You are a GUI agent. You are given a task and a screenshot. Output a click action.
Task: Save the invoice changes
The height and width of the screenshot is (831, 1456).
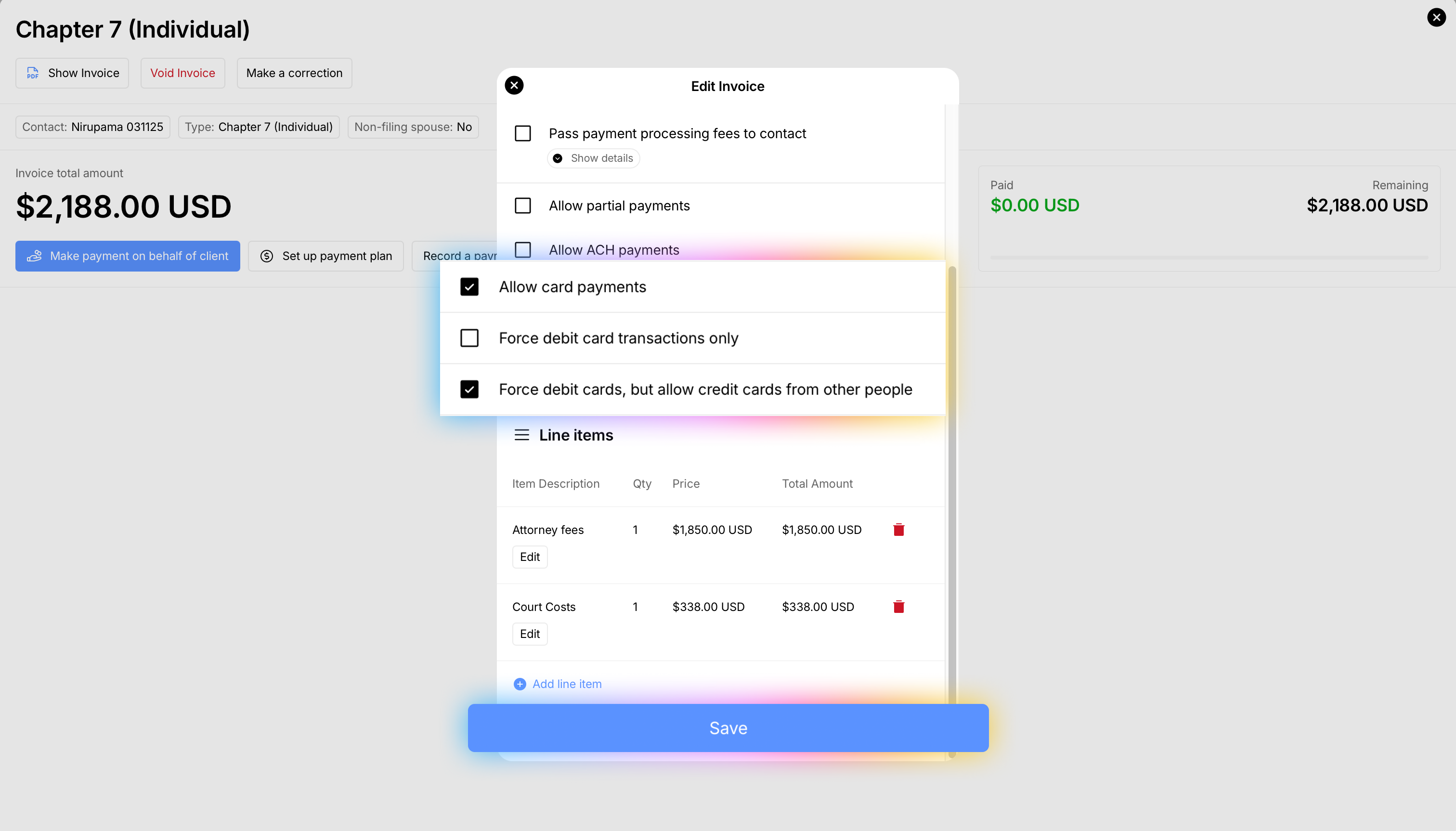(728, 727)
